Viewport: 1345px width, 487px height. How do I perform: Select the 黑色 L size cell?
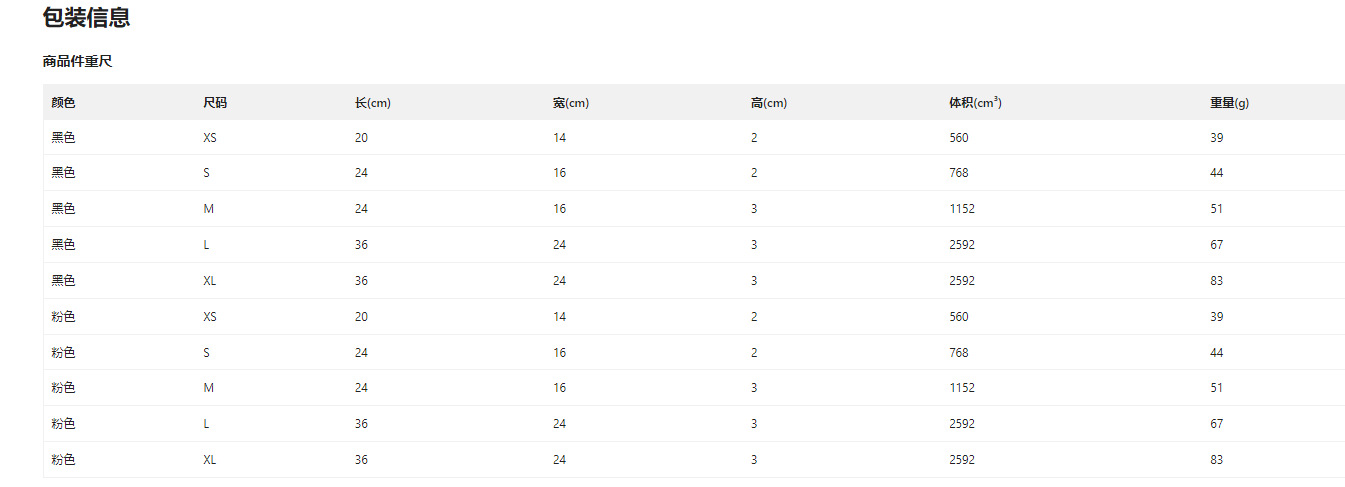coord(206,245)
